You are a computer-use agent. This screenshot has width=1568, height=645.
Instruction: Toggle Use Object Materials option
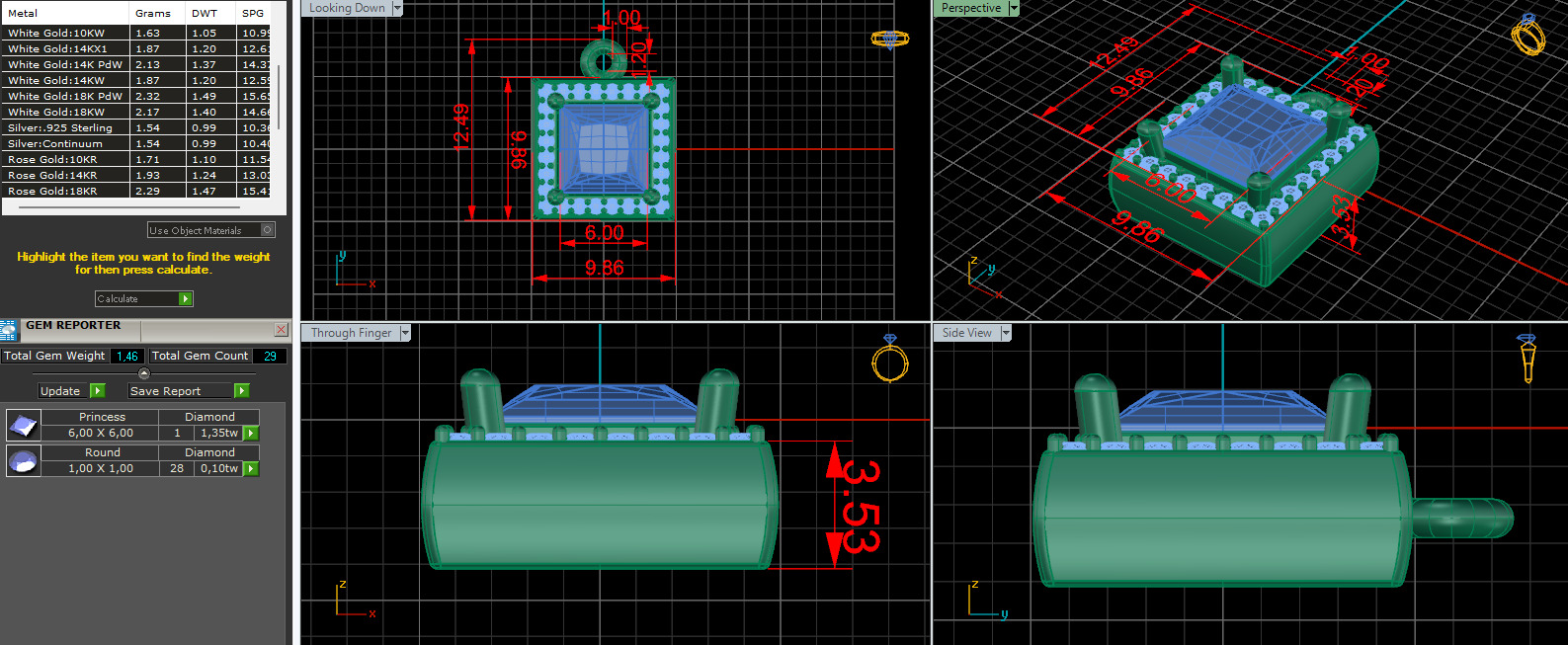tap(267, 230)
